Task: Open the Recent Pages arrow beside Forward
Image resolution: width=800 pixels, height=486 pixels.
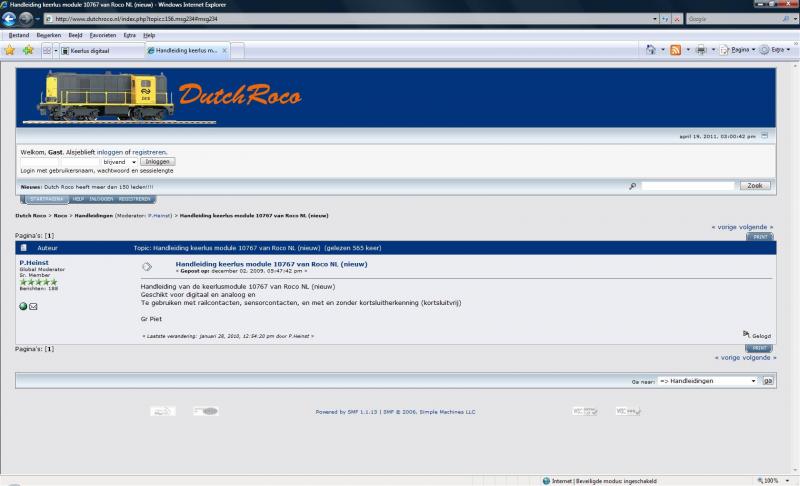Action: pos(38,19)
